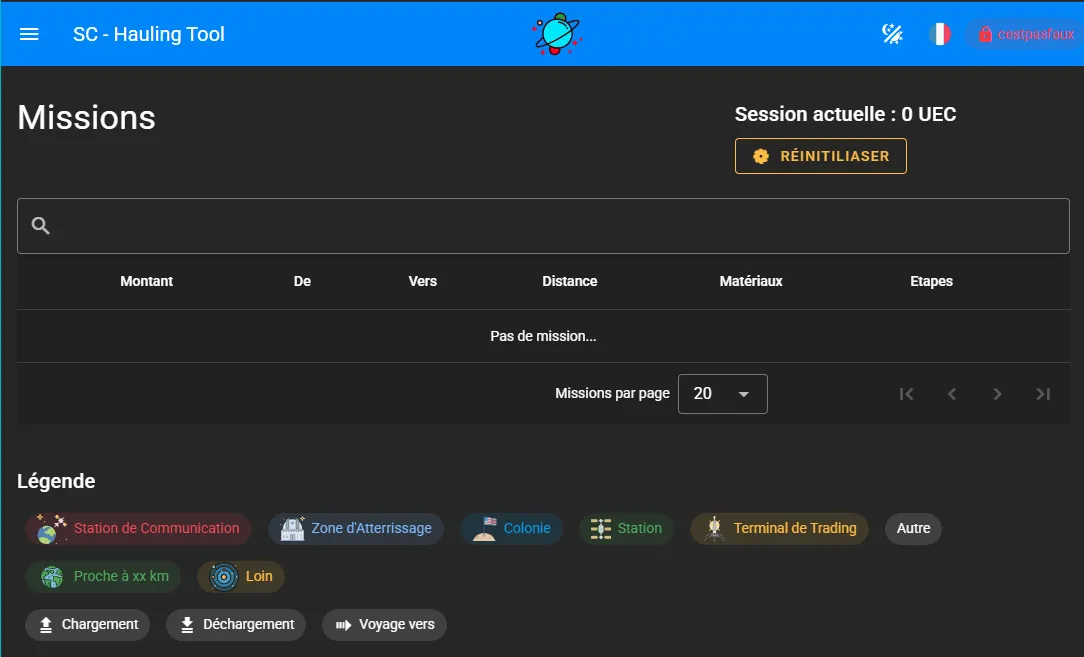1084x657 pixels.
Task: Click the magnifying glass search icon
Action: click(41, 226)
